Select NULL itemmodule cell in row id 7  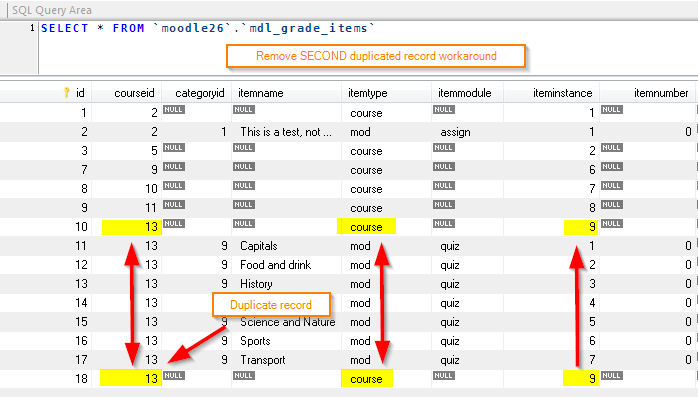pyautogui.click(x=444, y=166)
